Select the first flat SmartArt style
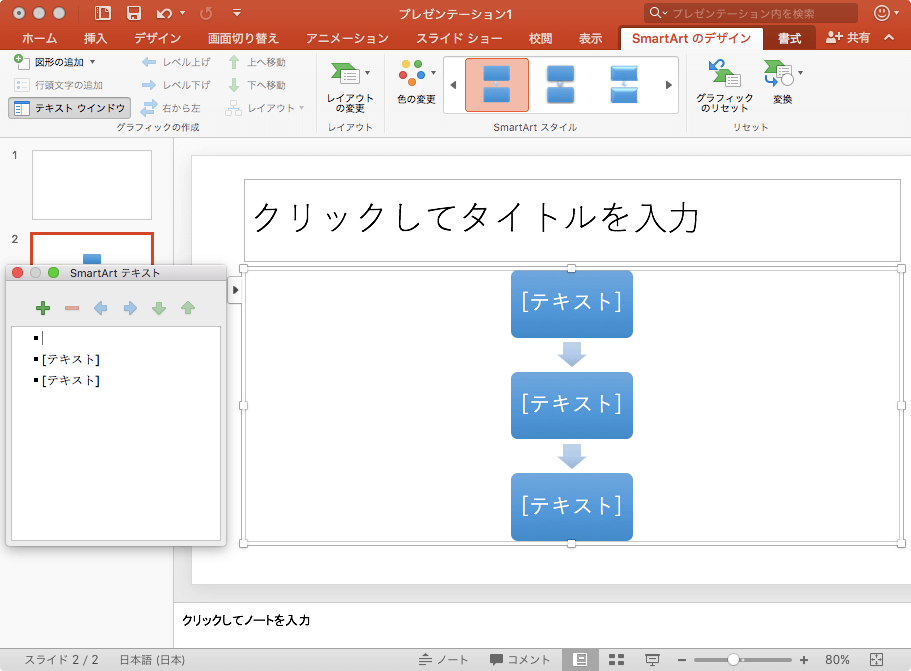 [497, 85]
